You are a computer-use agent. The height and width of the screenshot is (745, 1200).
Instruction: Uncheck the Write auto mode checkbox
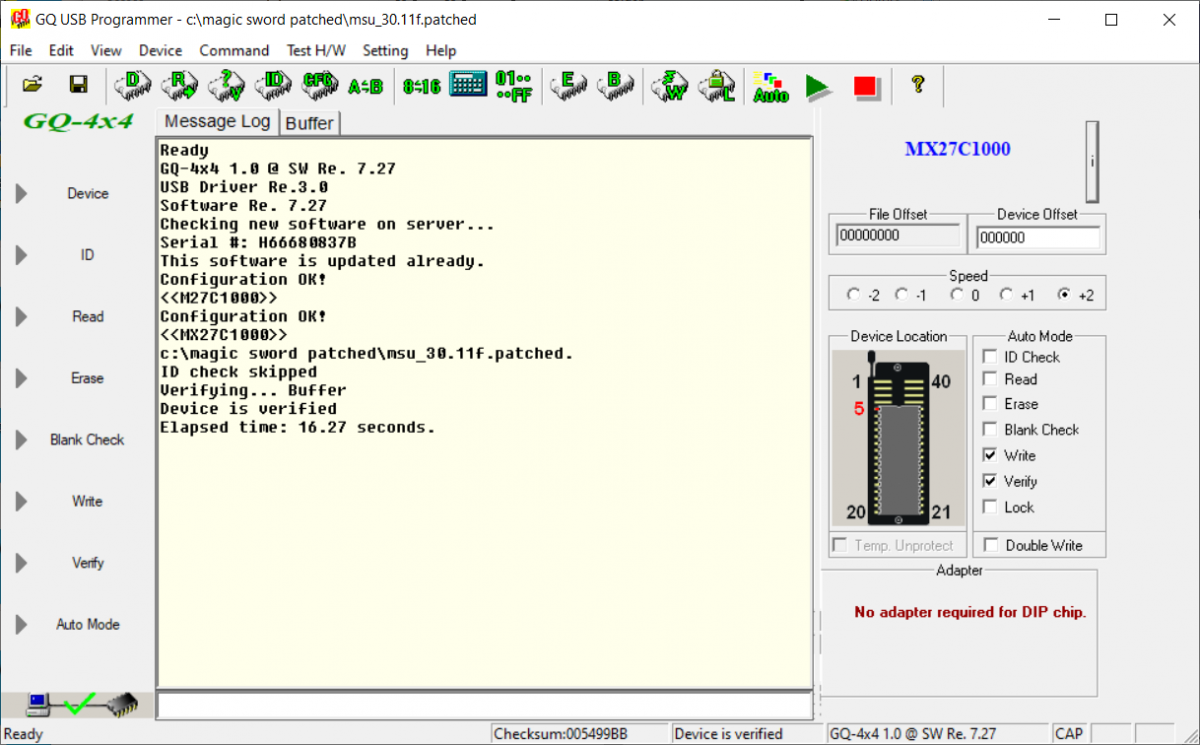[990, 455]
